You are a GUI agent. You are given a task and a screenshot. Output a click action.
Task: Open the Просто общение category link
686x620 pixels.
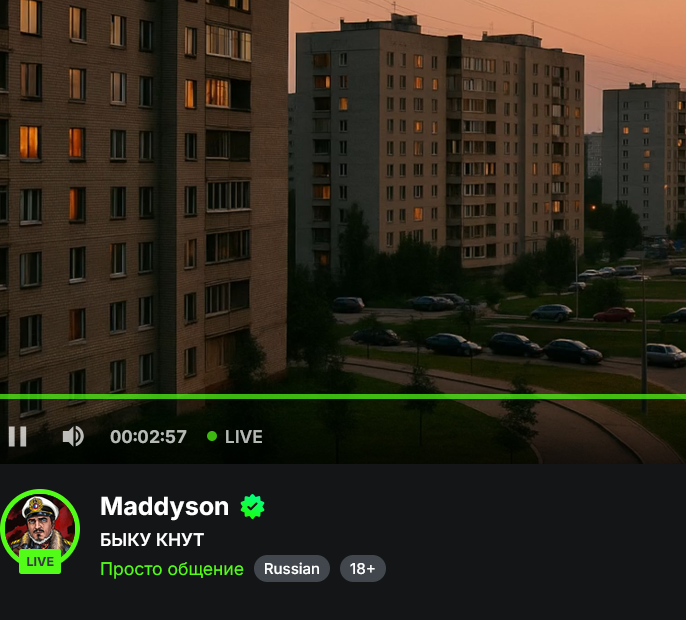point(172,569)
